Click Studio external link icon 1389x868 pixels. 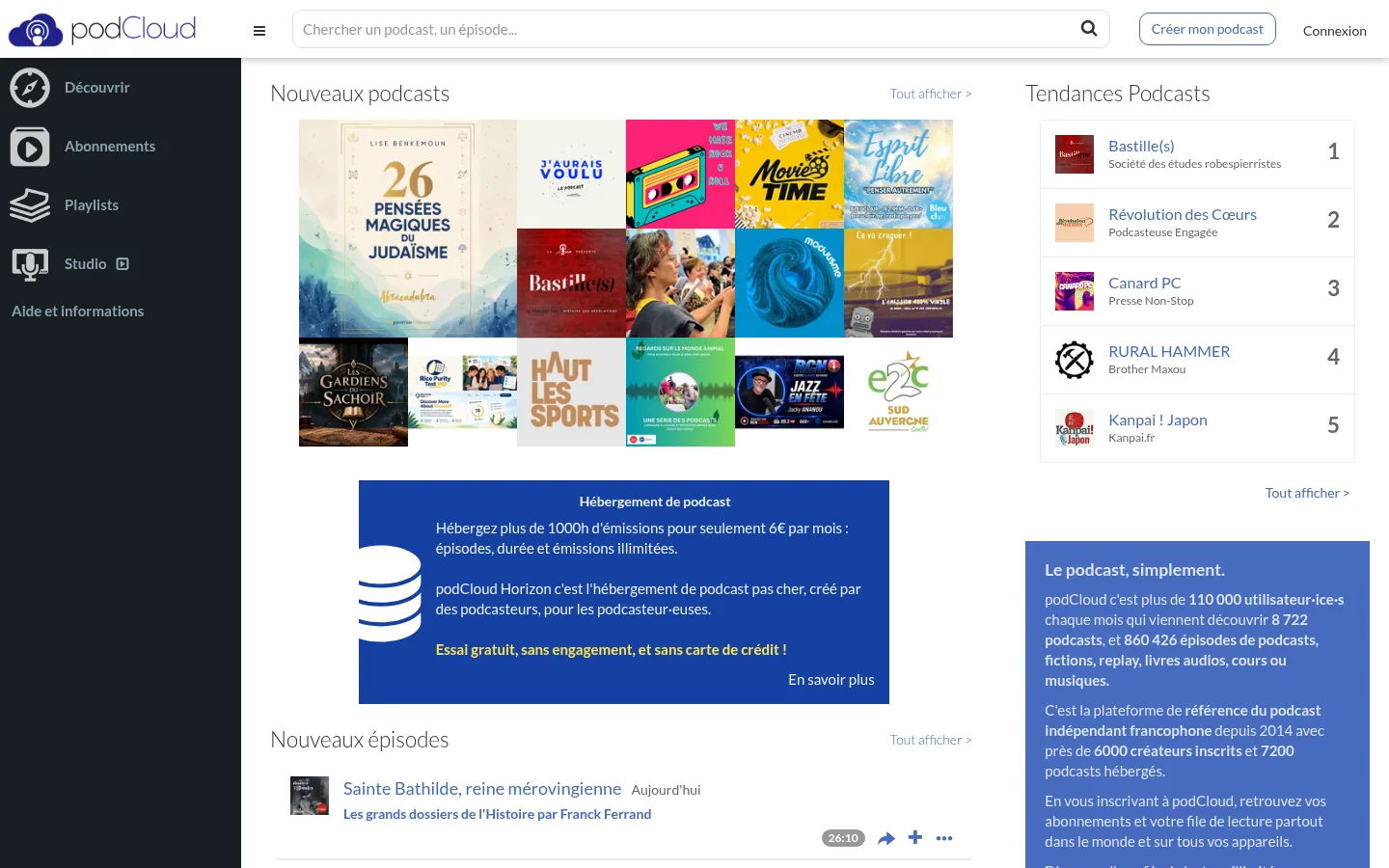pyautogui.click(x=123, y=264)
